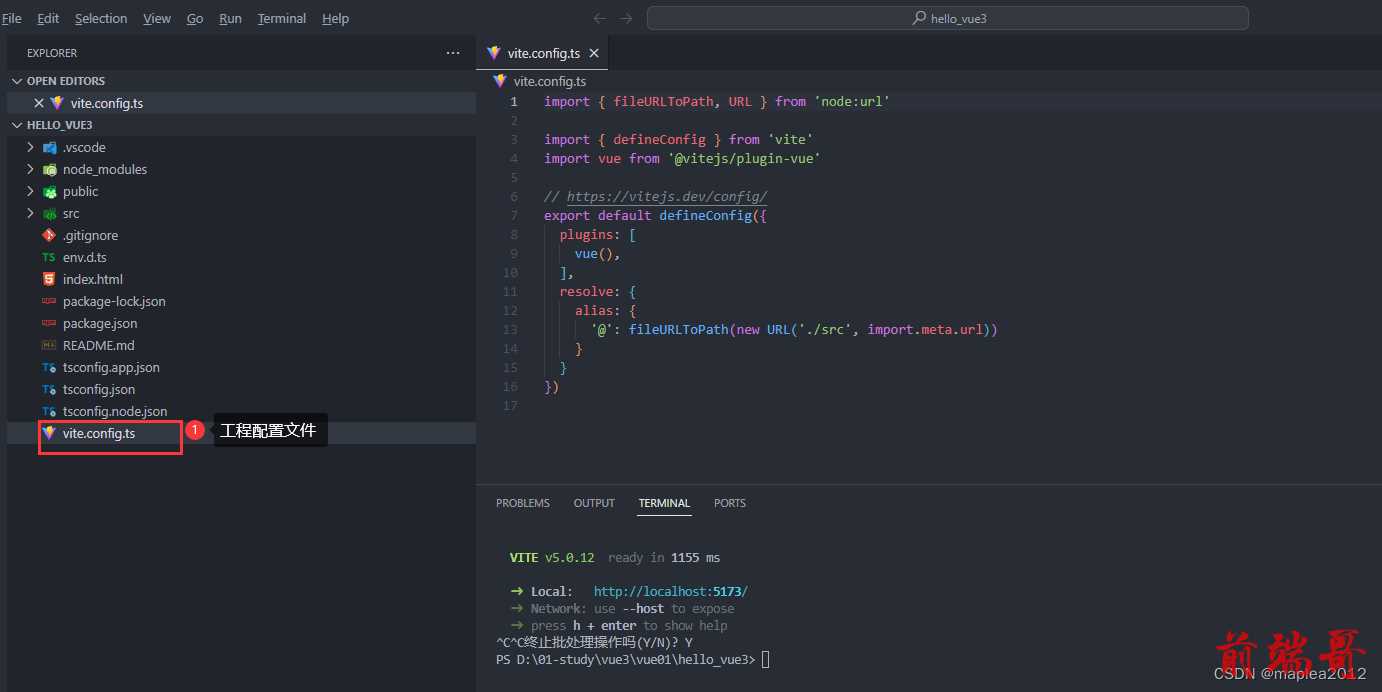Open the File menu
1382x692 pixels.
coord(12,18)
